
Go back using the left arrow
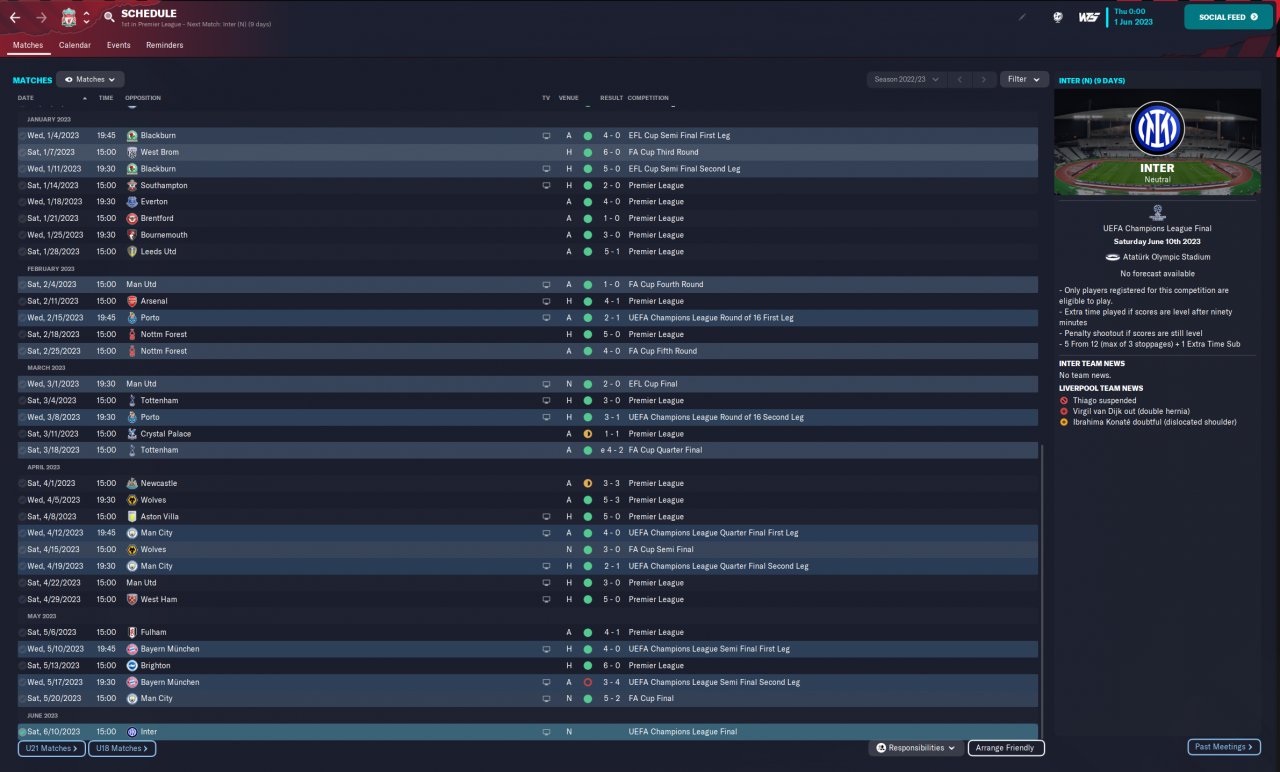tap(15, 18)
